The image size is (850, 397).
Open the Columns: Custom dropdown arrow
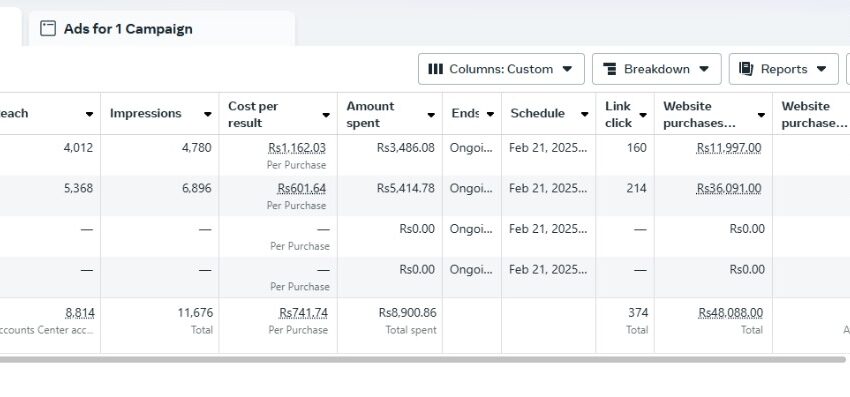tap(567, 69)
